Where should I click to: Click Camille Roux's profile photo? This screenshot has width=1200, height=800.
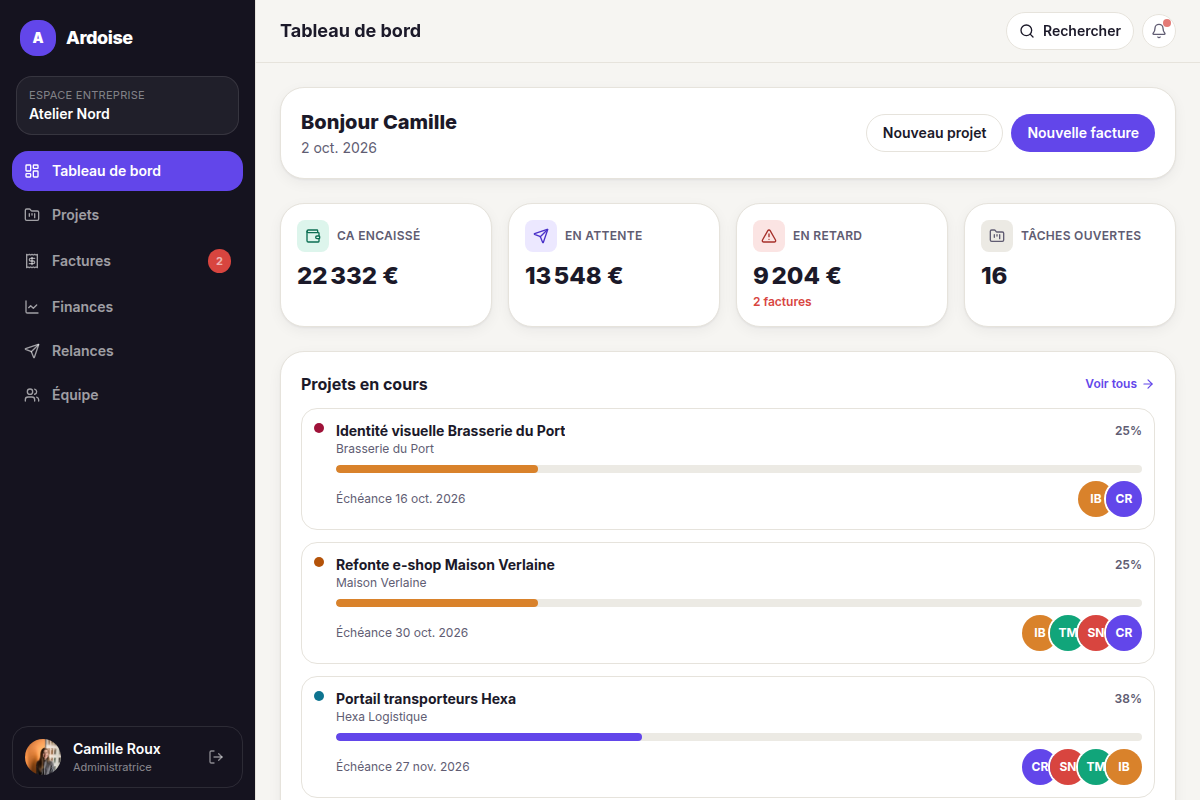click(x=43, y=757)
